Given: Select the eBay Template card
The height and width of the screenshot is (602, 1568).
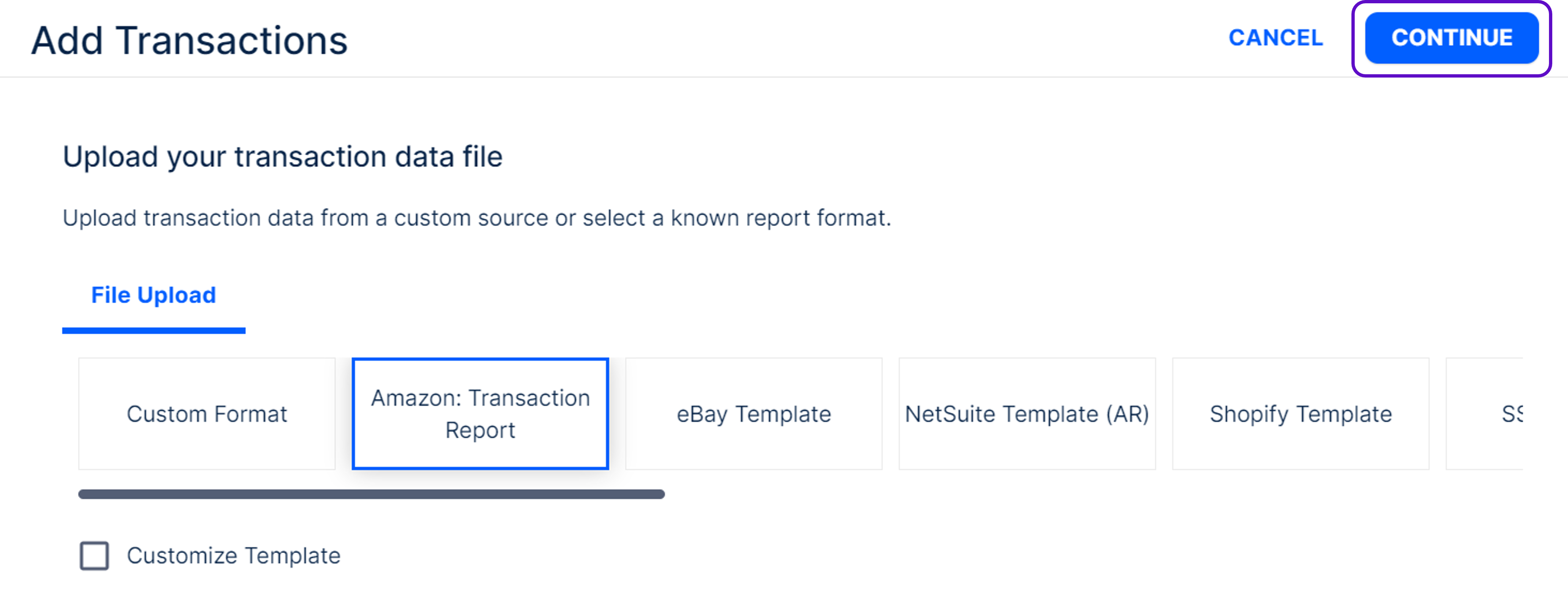Looking at the screenshot, I should (754, 414).
